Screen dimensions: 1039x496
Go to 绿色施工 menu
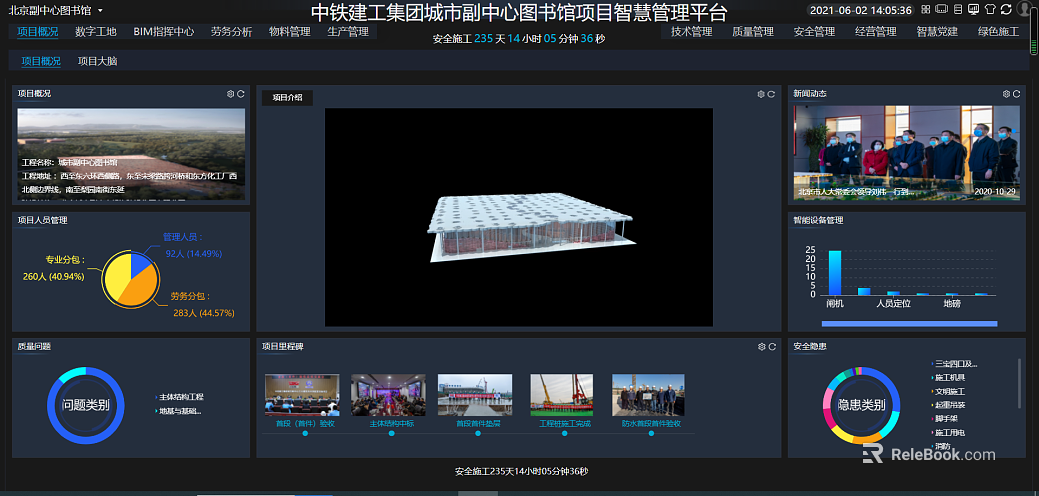[999, 32]
